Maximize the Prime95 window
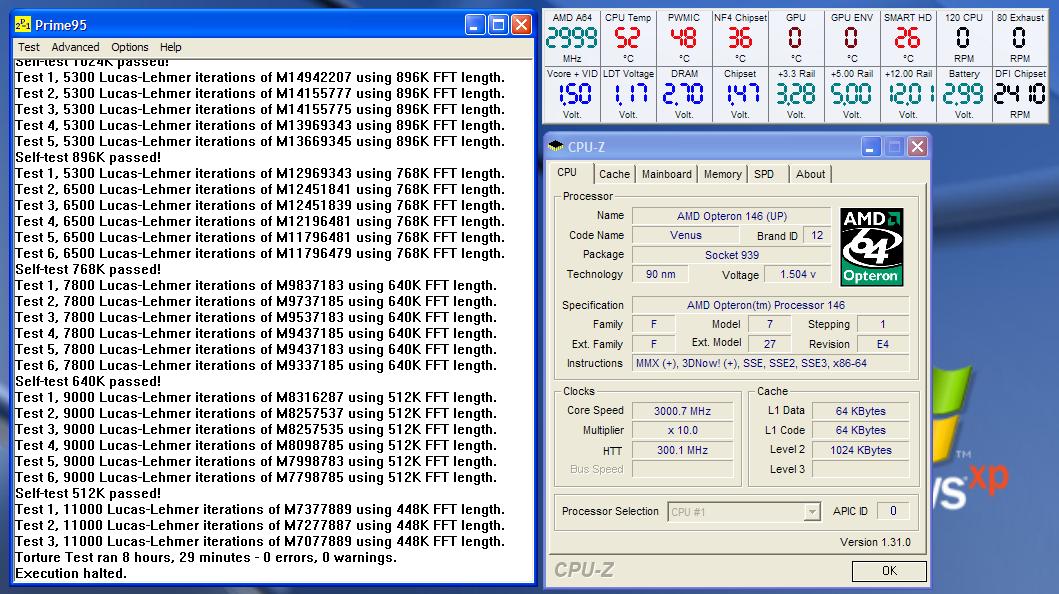This screenshot has height=594, width=1059. tap(498, 25)
